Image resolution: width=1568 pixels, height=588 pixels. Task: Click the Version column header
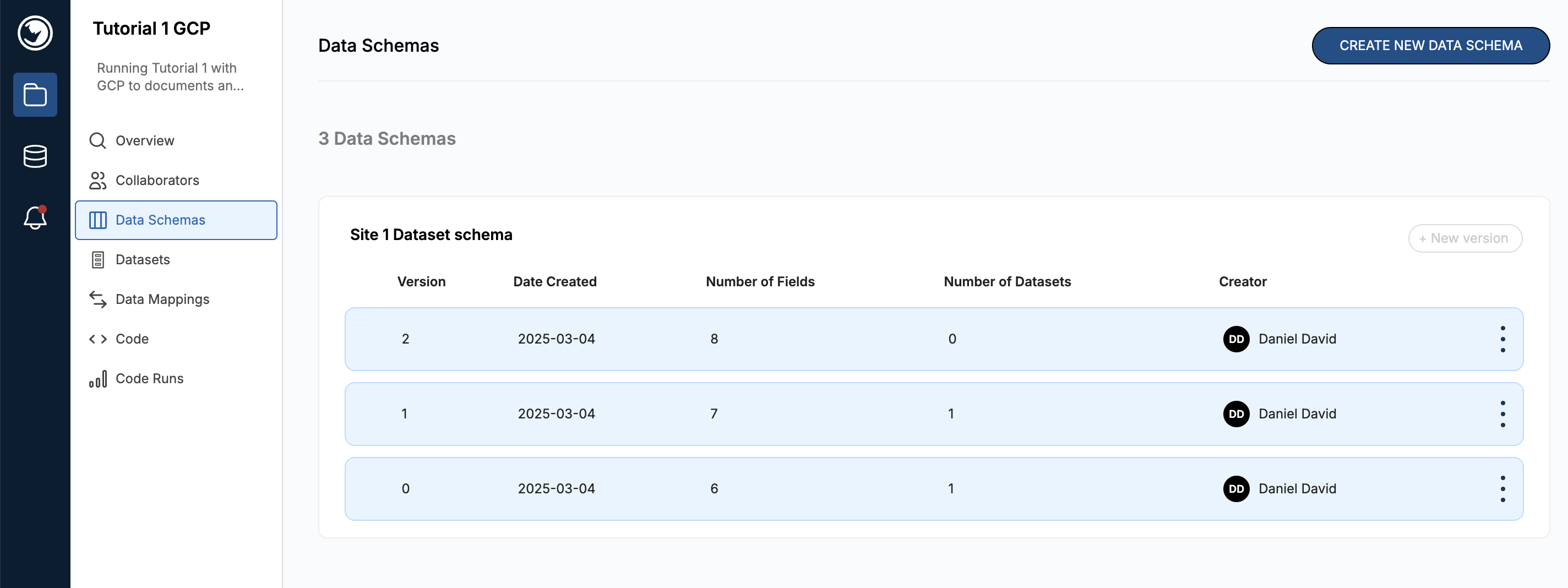421,282
